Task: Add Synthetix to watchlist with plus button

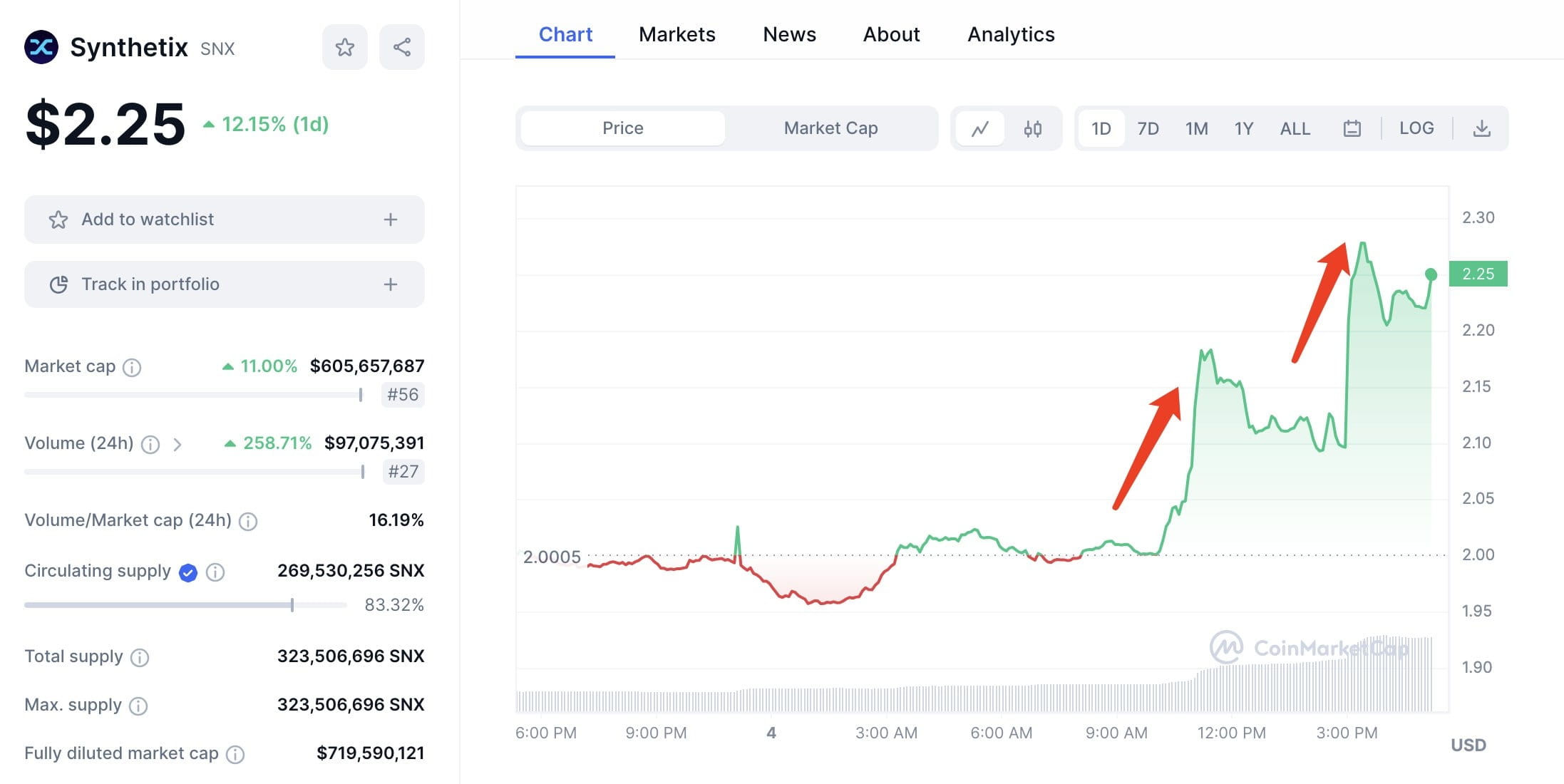Action: pyautogui.click(x=390, y=220)
